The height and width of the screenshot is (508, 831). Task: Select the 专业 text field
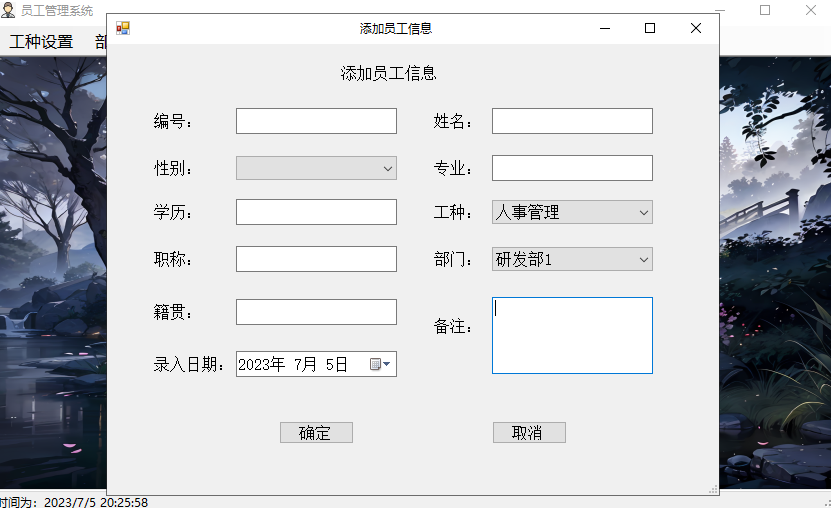click(x=572, y=168)
